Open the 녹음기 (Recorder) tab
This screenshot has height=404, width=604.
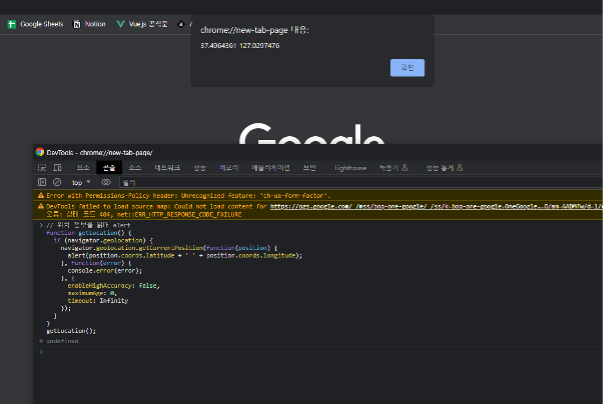tap(393, 168)
